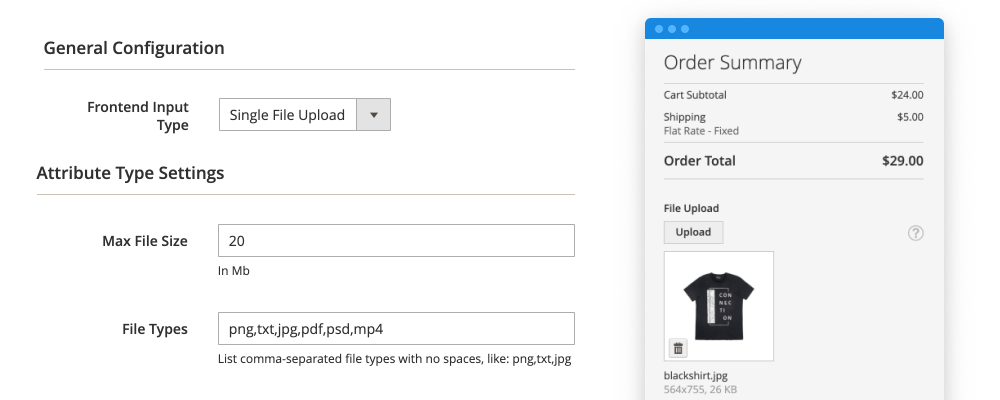Screen dimensions: 1000x400
Task: Open the Frontend Input Type dropdown arrow
Action: [373, 114]
